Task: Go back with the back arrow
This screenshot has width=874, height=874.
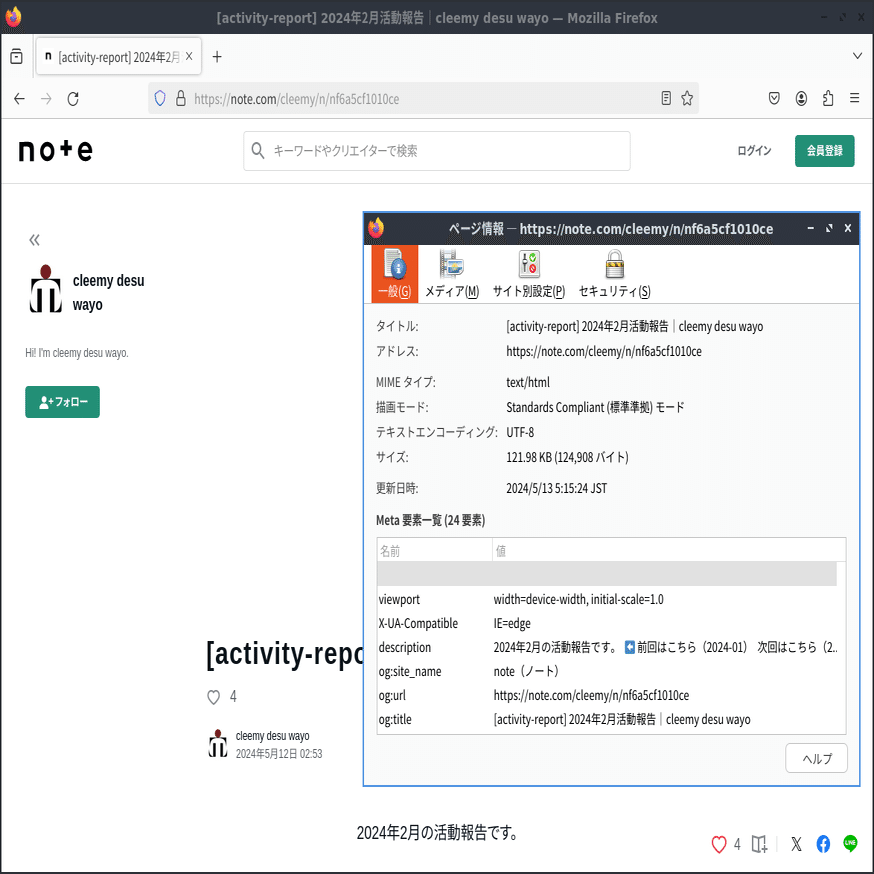Action: [20, 99]
